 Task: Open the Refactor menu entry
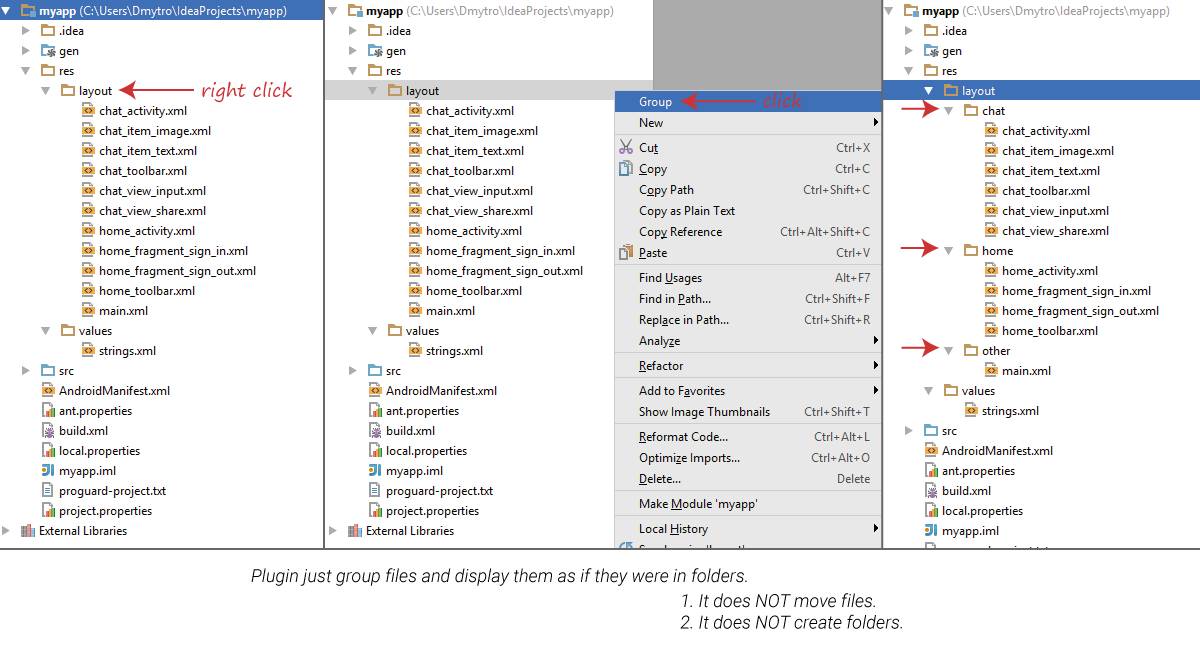[747, 366]
